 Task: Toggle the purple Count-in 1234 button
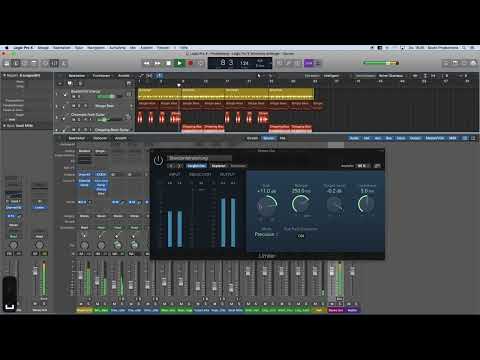pos(309,63)
